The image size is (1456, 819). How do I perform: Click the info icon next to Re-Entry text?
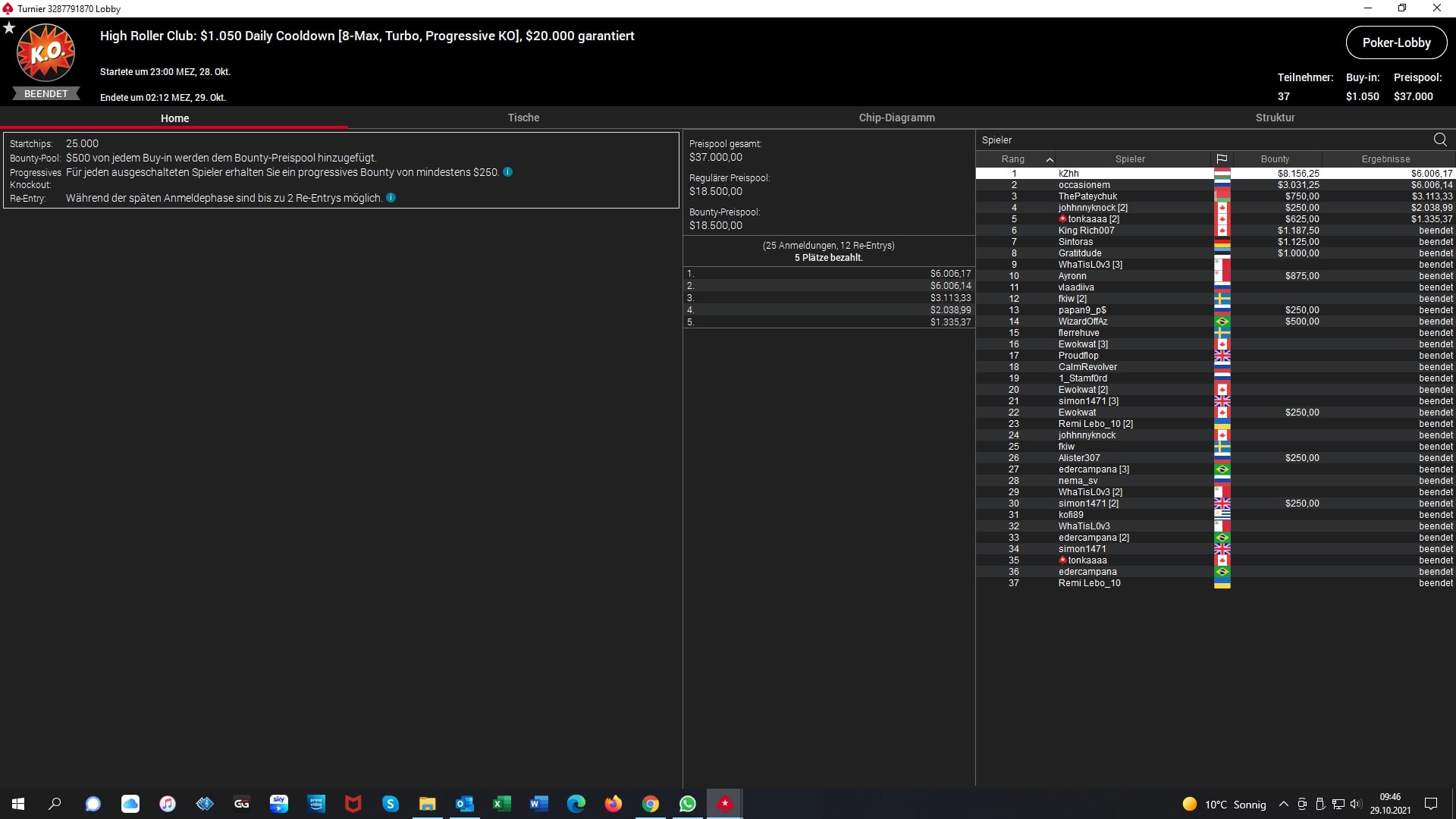(391, 198)
